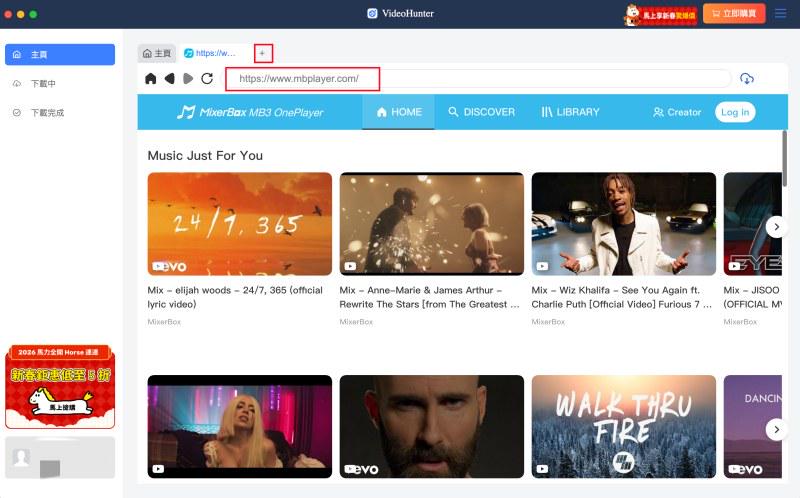This screenshot has width=800, height=498.
Task: Open the Rewrite The Stars video thumbnail
Action: tap(432, 224)
